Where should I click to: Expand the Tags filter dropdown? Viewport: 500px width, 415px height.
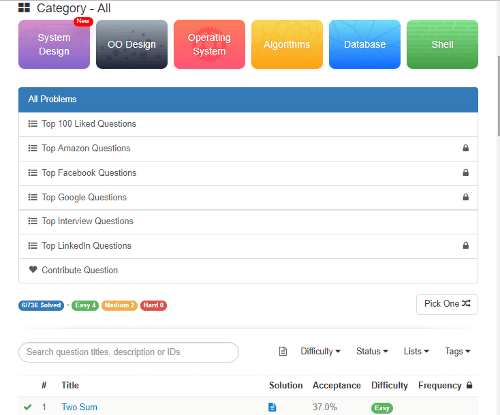click(457, 351)
